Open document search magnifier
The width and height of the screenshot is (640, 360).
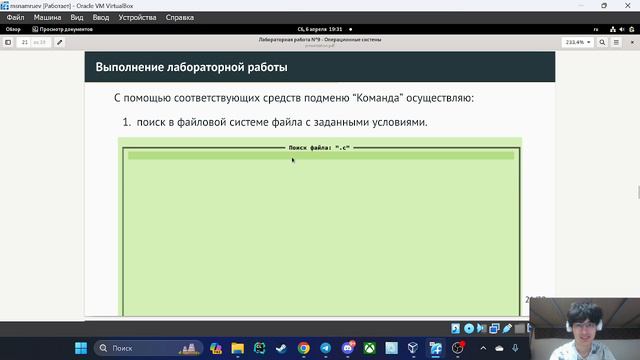click(x=602, y=42)
